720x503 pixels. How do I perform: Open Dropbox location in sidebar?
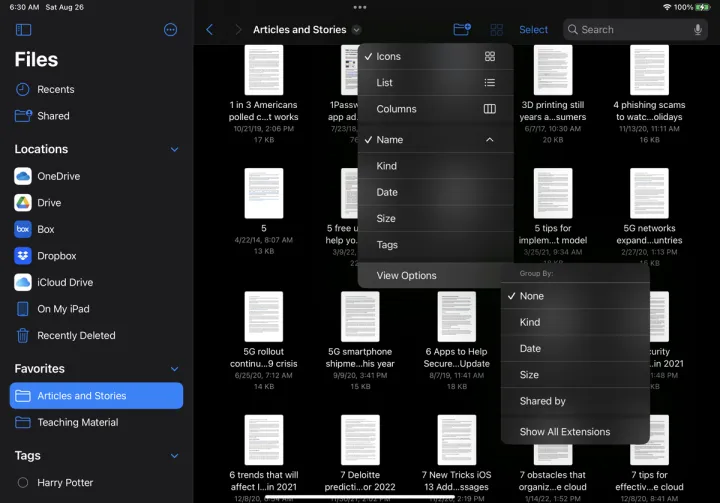[56, 256]
